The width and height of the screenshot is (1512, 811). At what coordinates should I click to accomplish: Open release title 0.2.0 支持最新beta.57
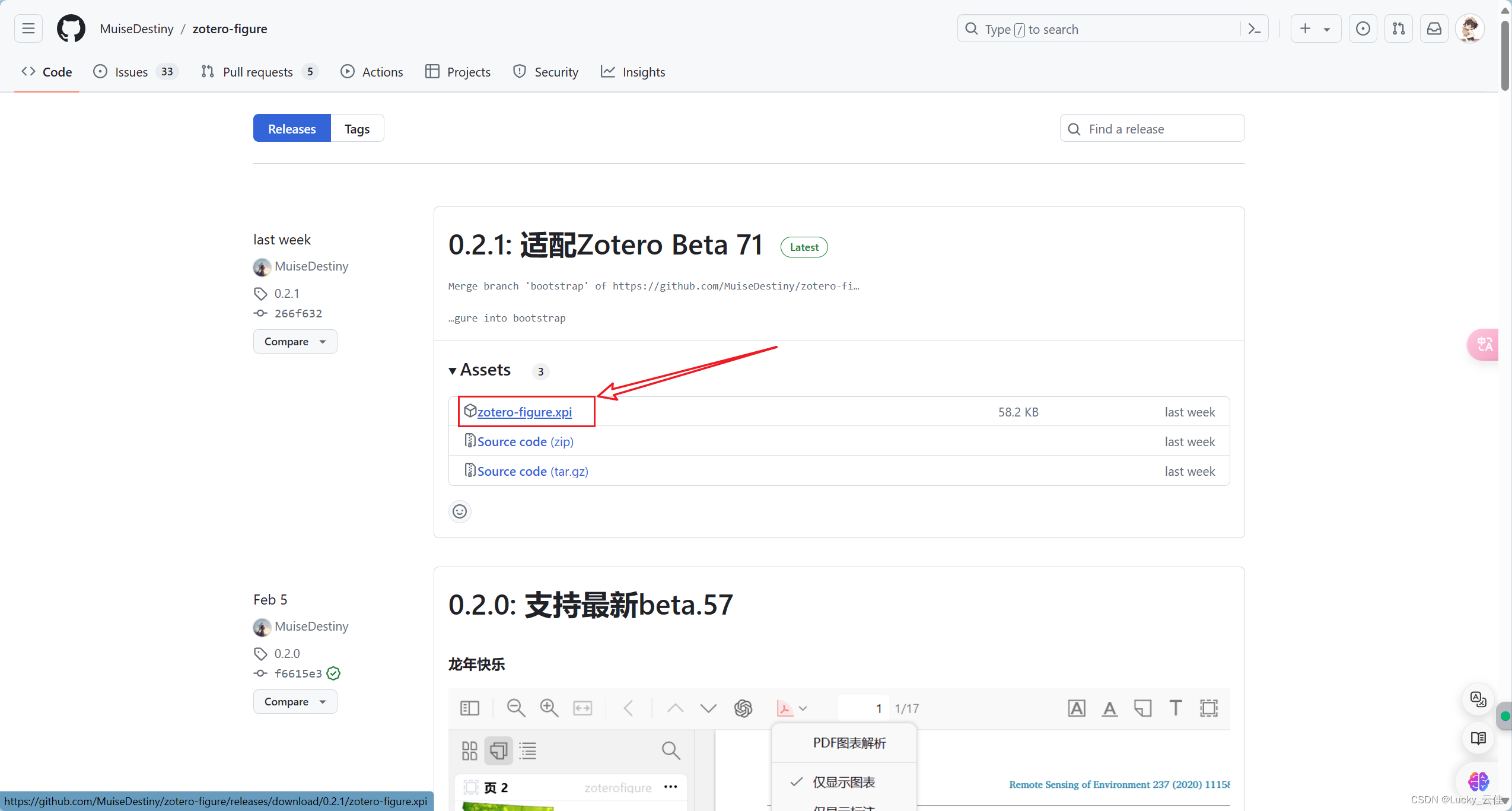click(591, 605)
